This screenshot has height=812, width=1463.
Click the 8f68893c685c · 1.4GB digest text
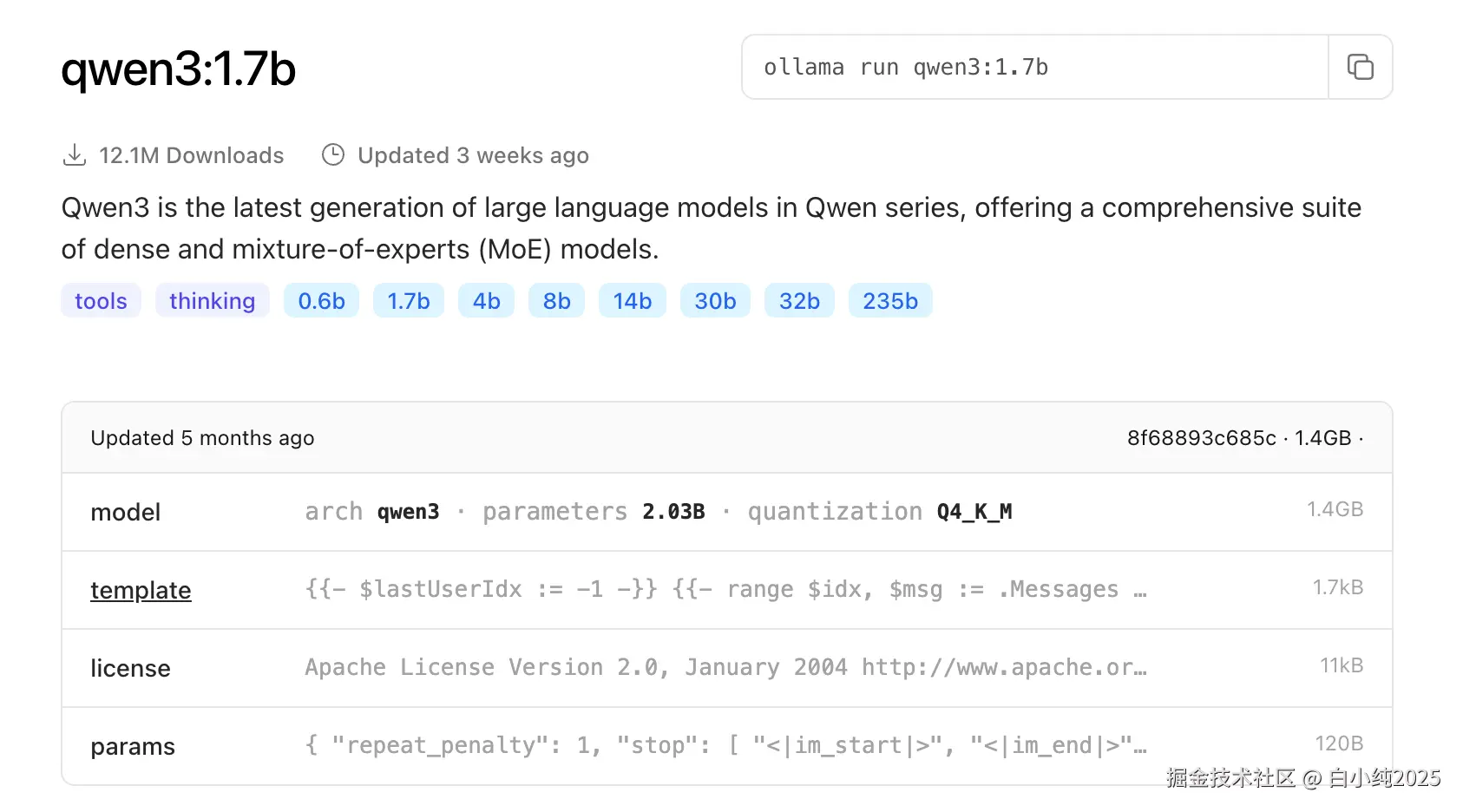coord(1244,438)
